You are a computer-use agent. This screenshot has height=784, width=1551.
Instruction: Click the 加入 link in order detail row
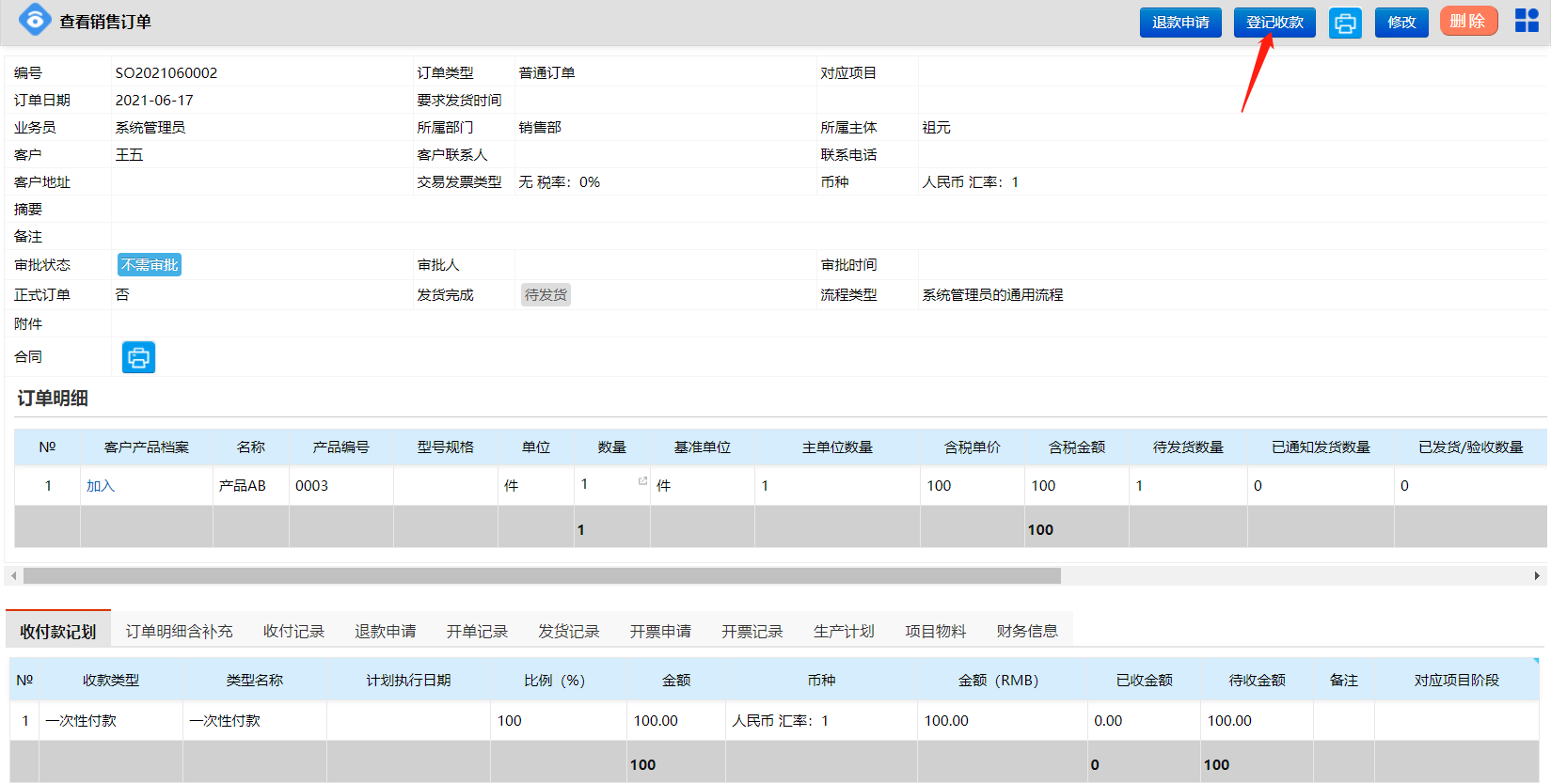[x=101, y=486]
